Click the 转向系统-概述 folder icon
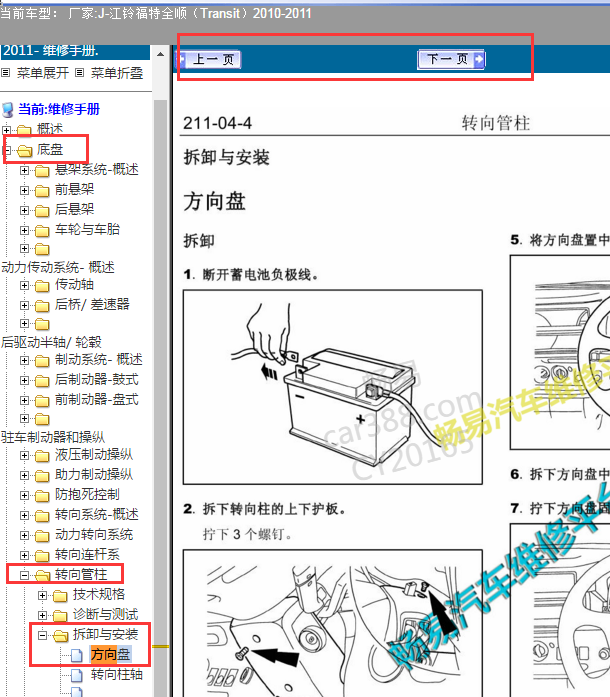Image resolution: width=610 pixels, height=697 pixels. [42, 516]
